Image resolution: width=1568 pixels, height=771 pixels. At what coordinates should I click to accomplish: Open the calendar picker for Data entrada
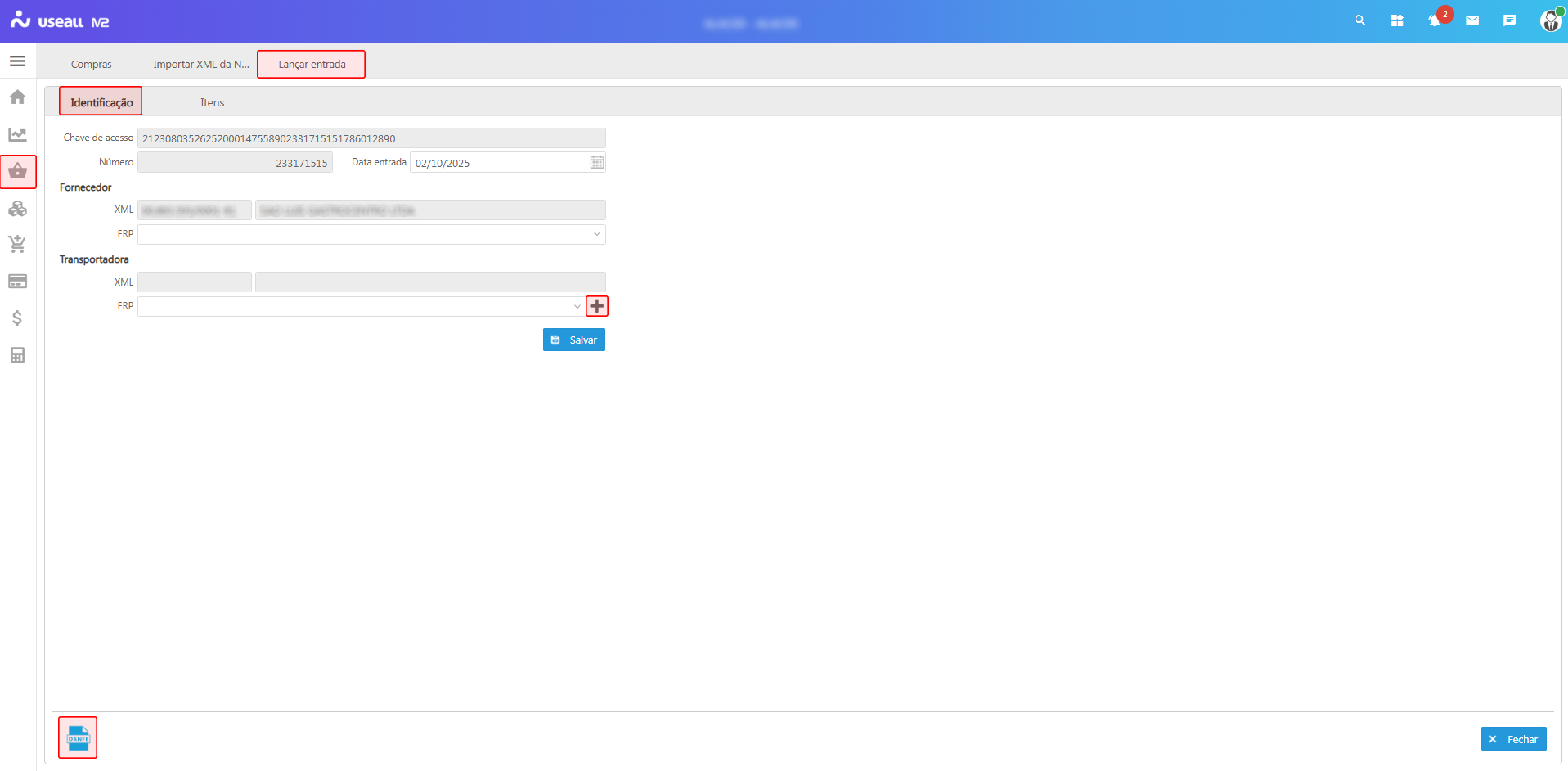click(x=597, y=163)
